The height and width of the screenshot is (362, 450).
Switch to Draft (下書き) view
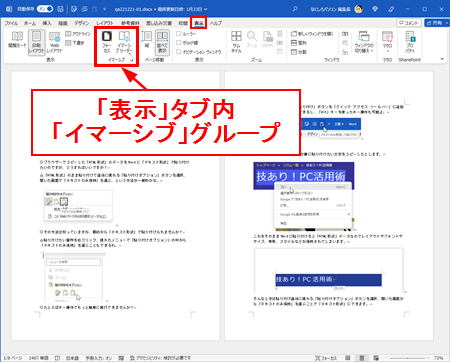tap(75, 43)
